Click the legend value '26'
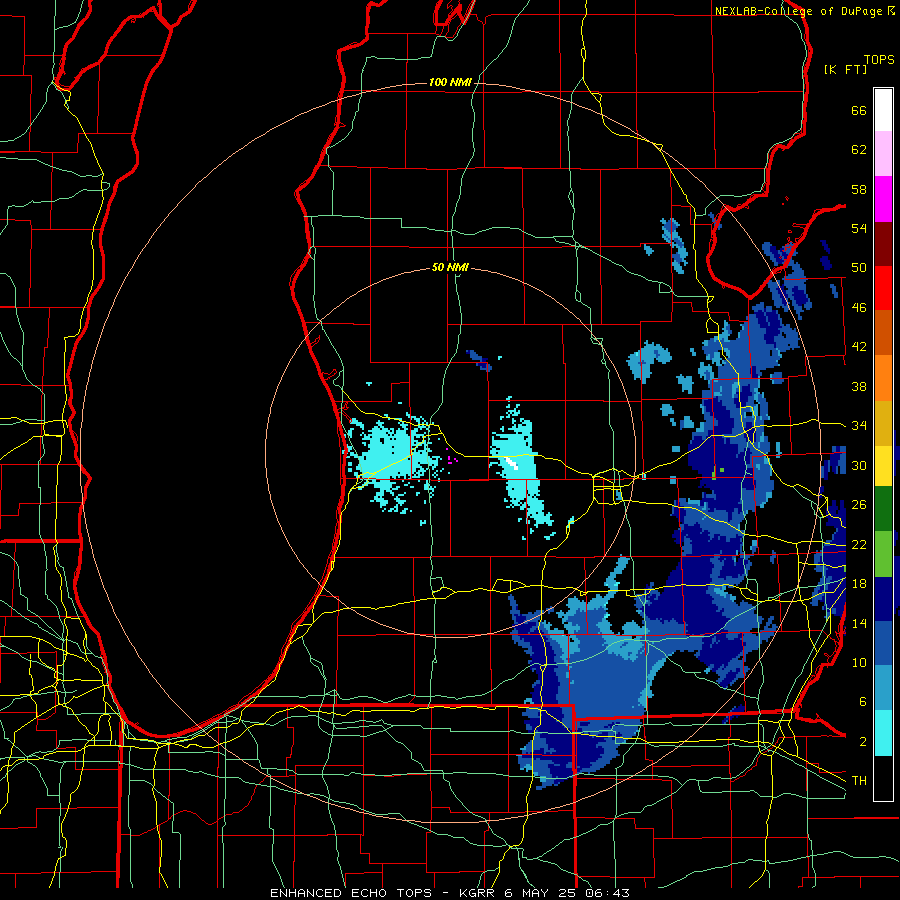This screenshot has width=900, height=900. (x=859, y=505)
